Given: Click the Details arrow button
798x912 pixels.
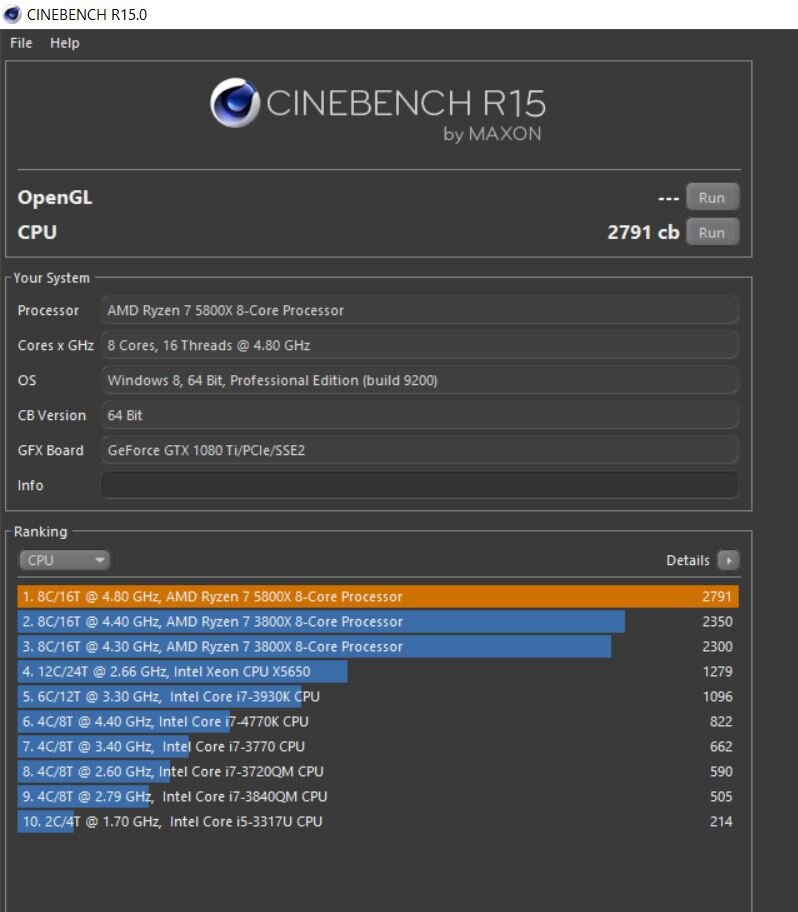Looking at the screenshot, I should [728, 560].
